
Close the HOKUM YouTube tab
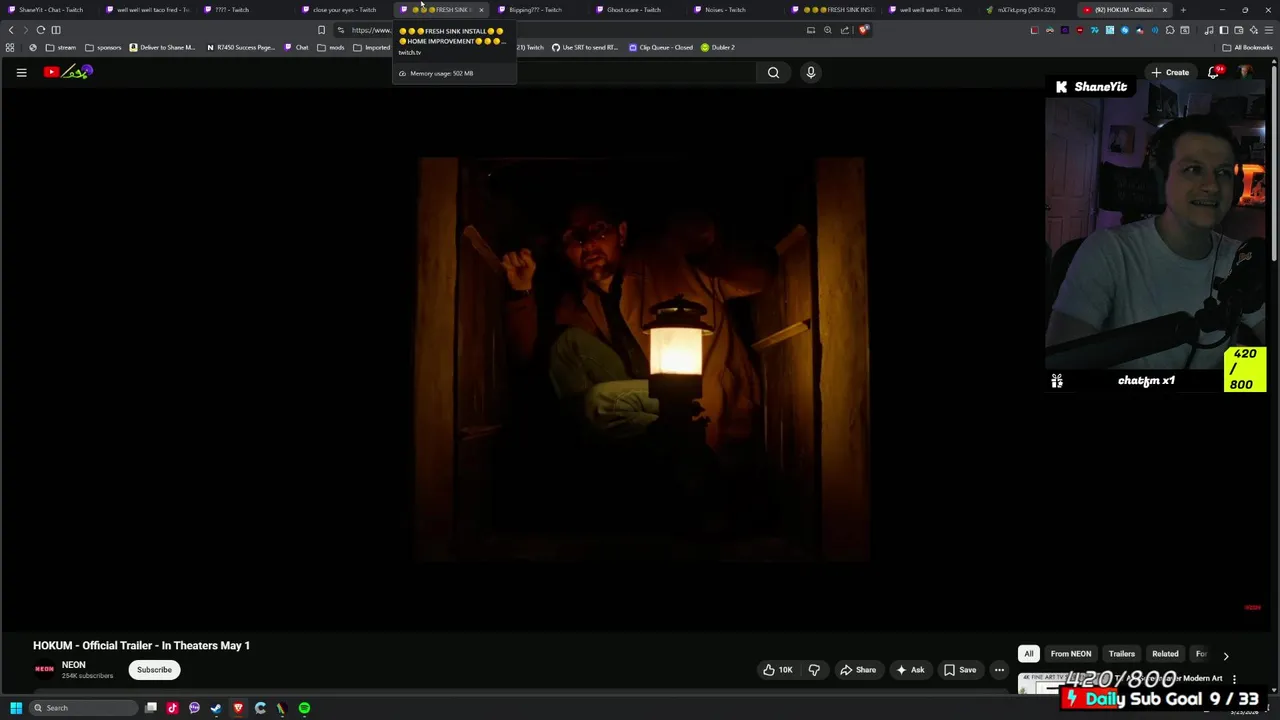(x=1164, y=10)
